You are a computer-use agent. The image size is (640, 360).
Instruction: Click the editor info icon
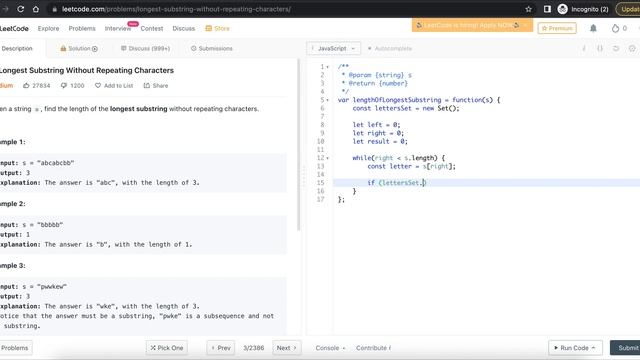[x=584, y=48]
